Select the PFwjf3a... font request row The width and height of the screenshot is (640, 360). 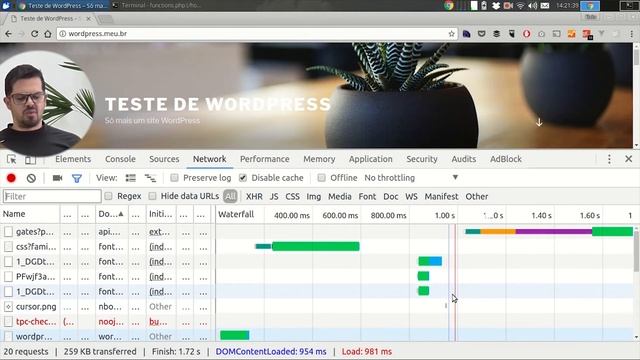[x=316, y=277]
